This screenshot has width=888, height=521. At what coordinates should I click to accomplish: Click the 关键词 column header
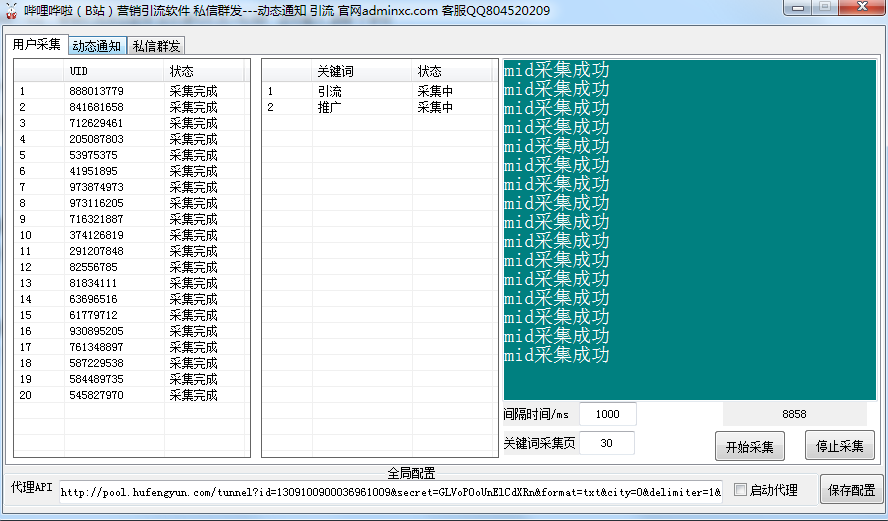[x=362, y=71]
